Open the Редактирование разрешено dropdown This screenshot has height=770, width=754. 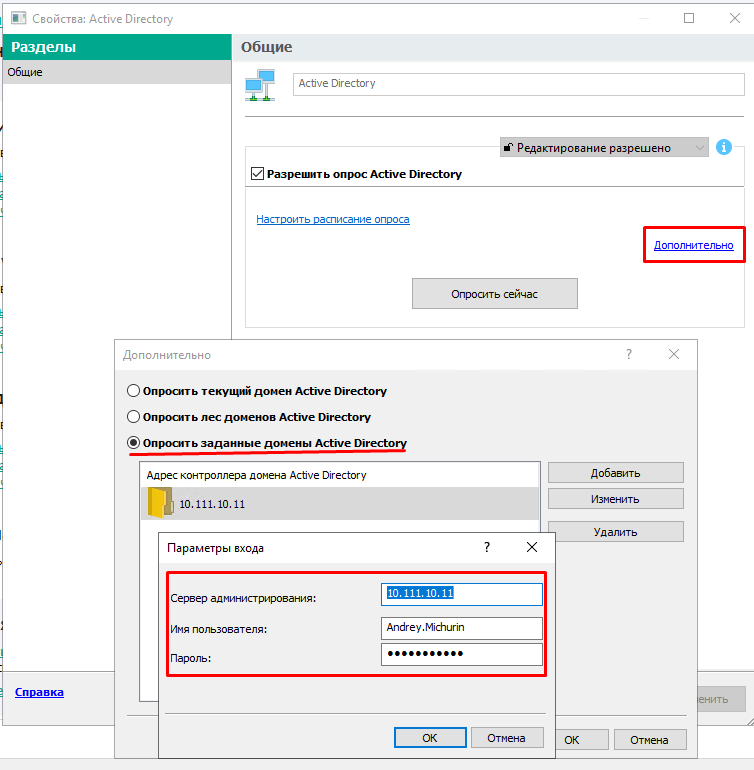point(604,147)
